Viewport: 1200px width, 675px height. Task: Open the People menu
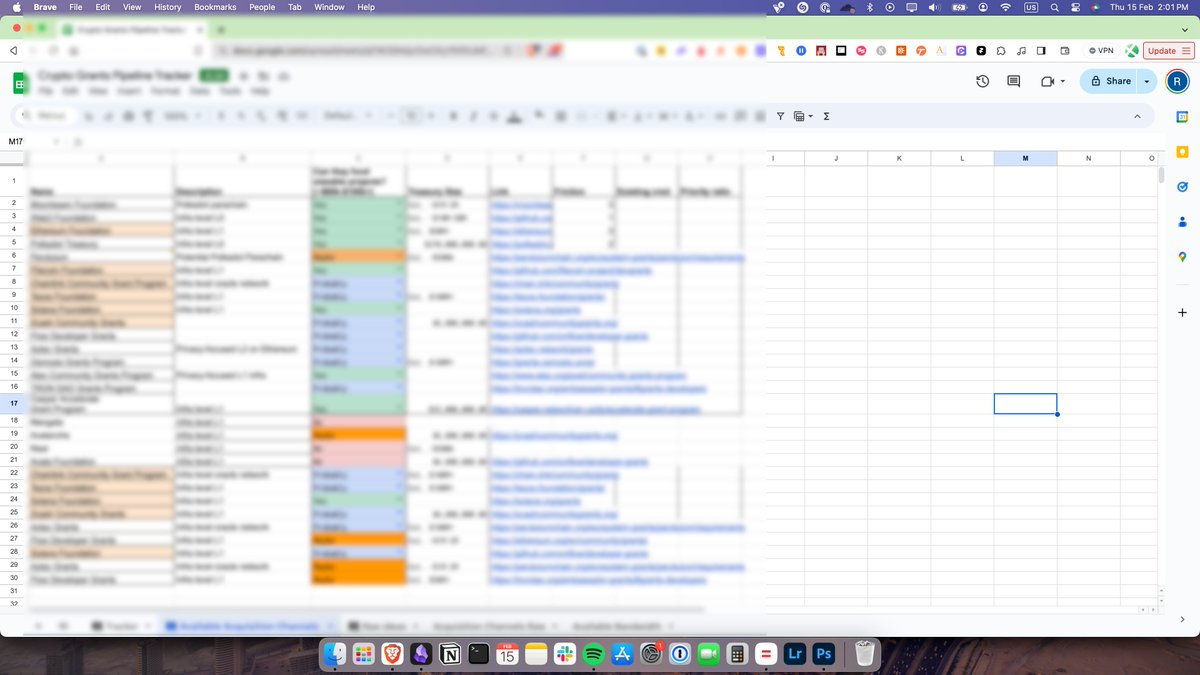point(262,7)
